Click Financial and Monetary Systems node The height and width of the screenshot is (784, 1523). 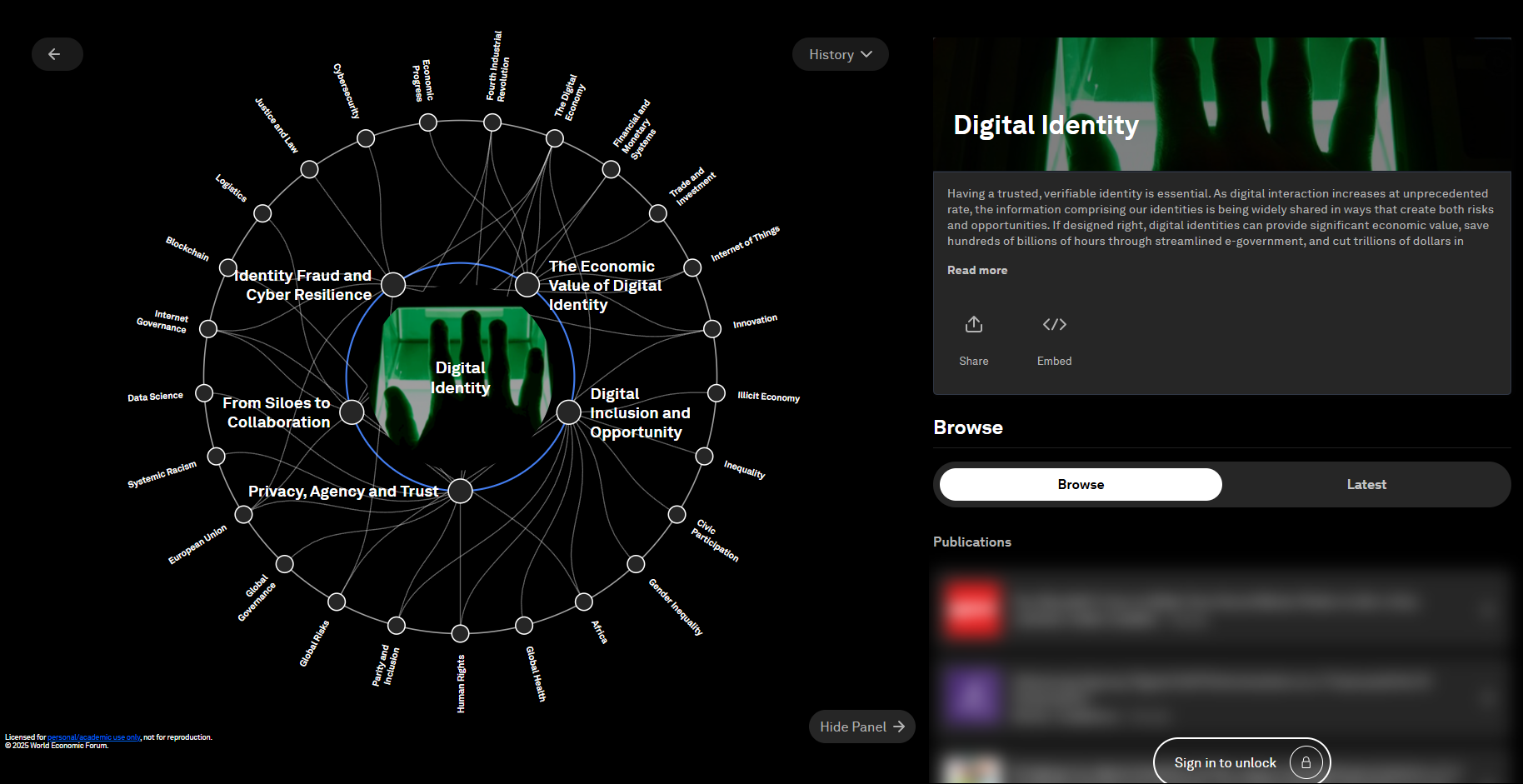[611, 169]
